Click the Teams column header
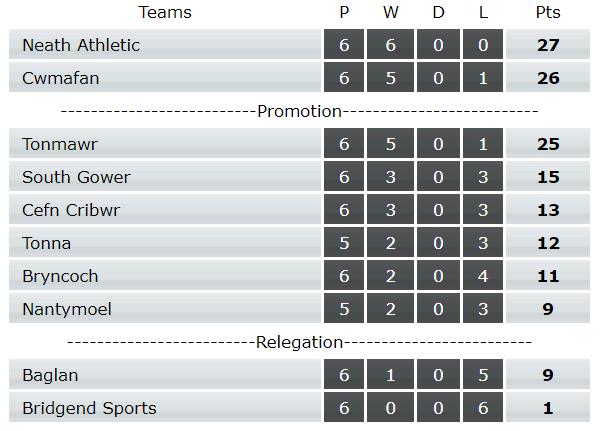 coord(165,12)
